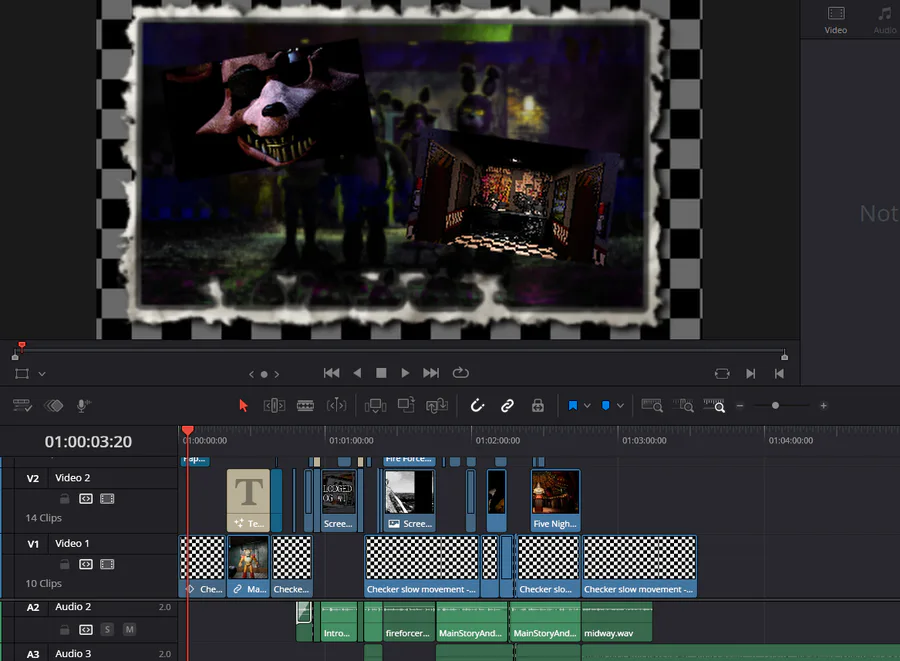Click the Overwrite Clip toolbar icon
This screenshot has height=661, width=900.
coord(406,405)
